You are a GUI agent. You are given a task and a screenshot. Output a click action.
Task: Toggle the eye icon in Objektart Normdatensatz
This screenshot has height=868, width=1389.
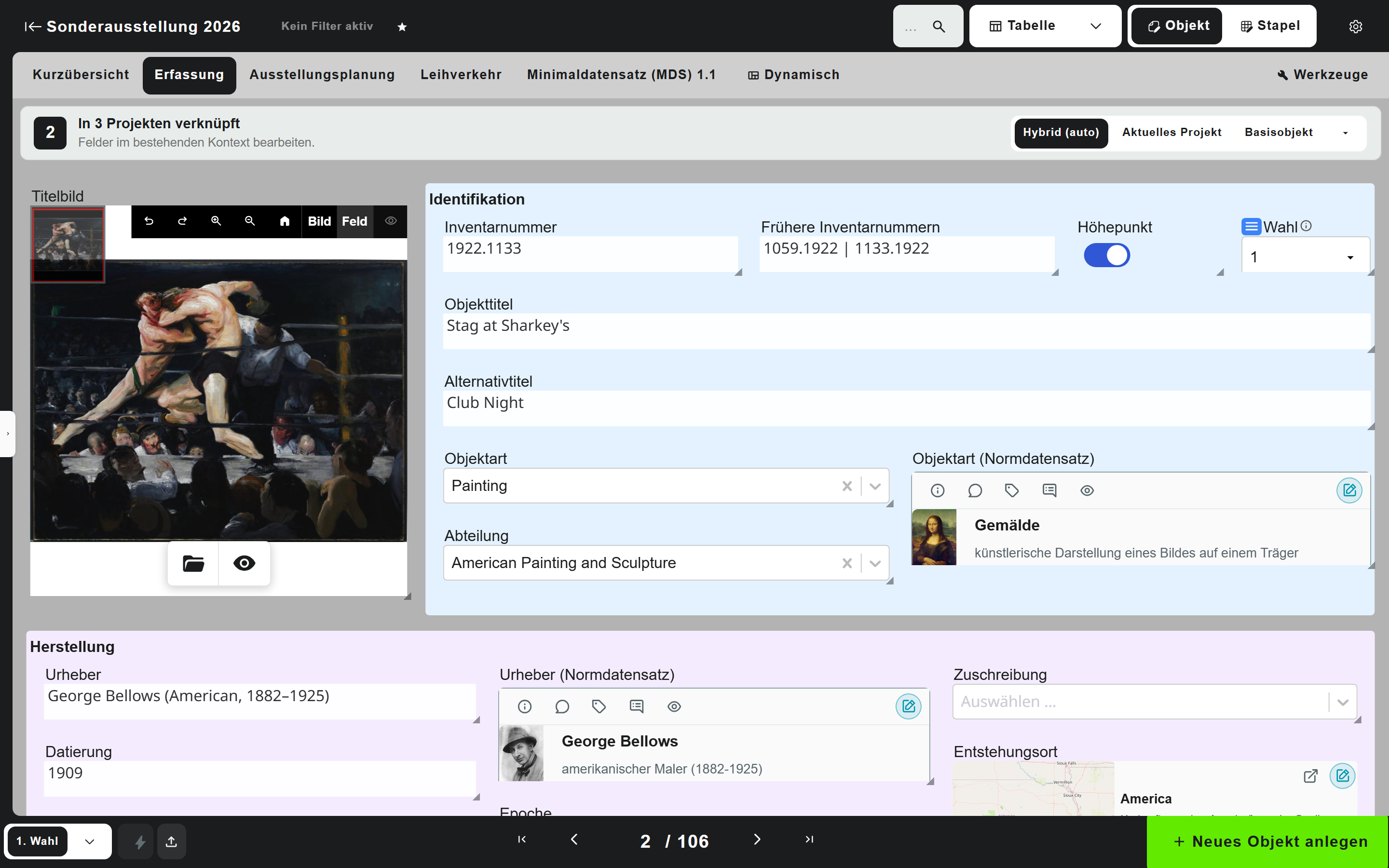[1087, 490]
